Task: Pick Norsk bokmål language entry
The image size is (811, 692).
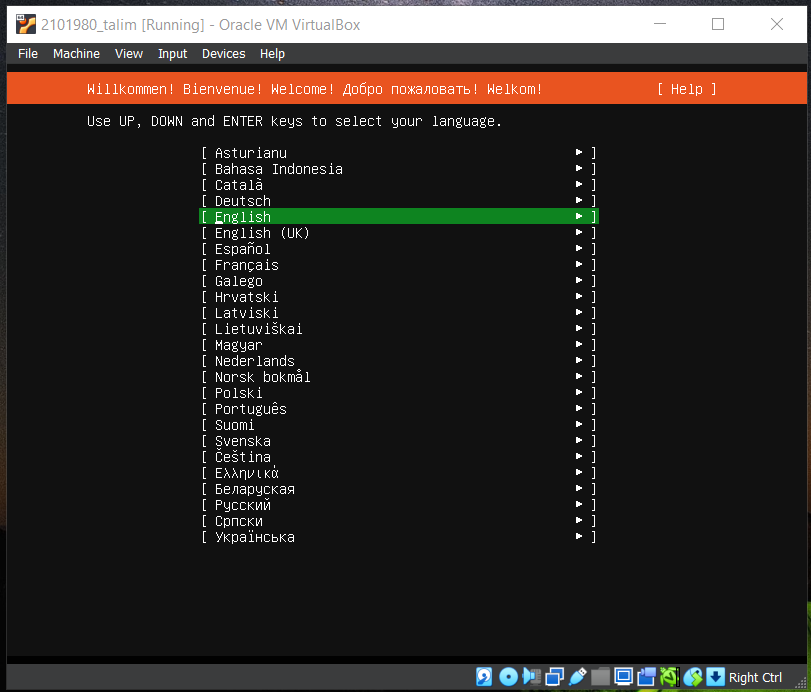Action: click(x=399, y=377)
